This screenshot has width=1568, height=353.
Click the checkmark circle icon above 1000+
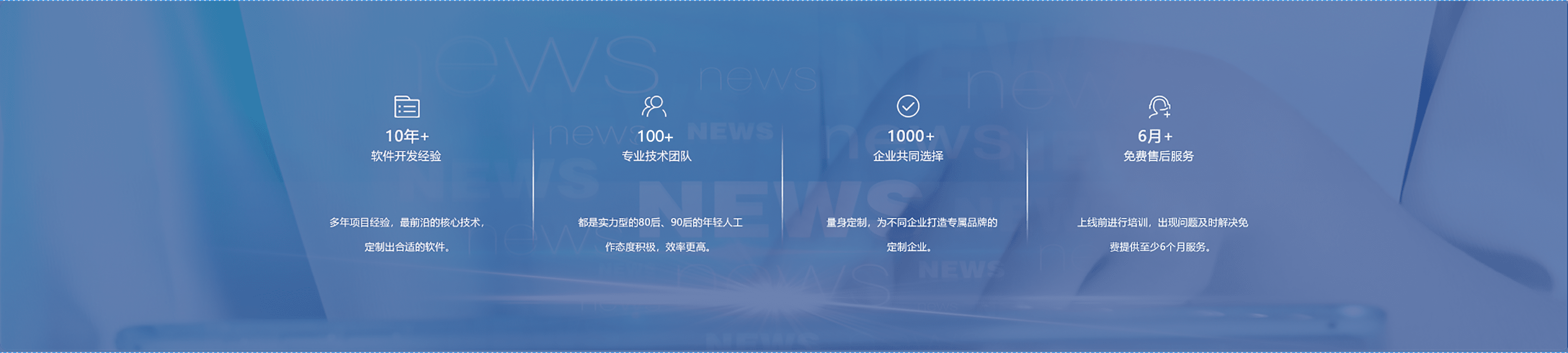[x=908, y=106]
